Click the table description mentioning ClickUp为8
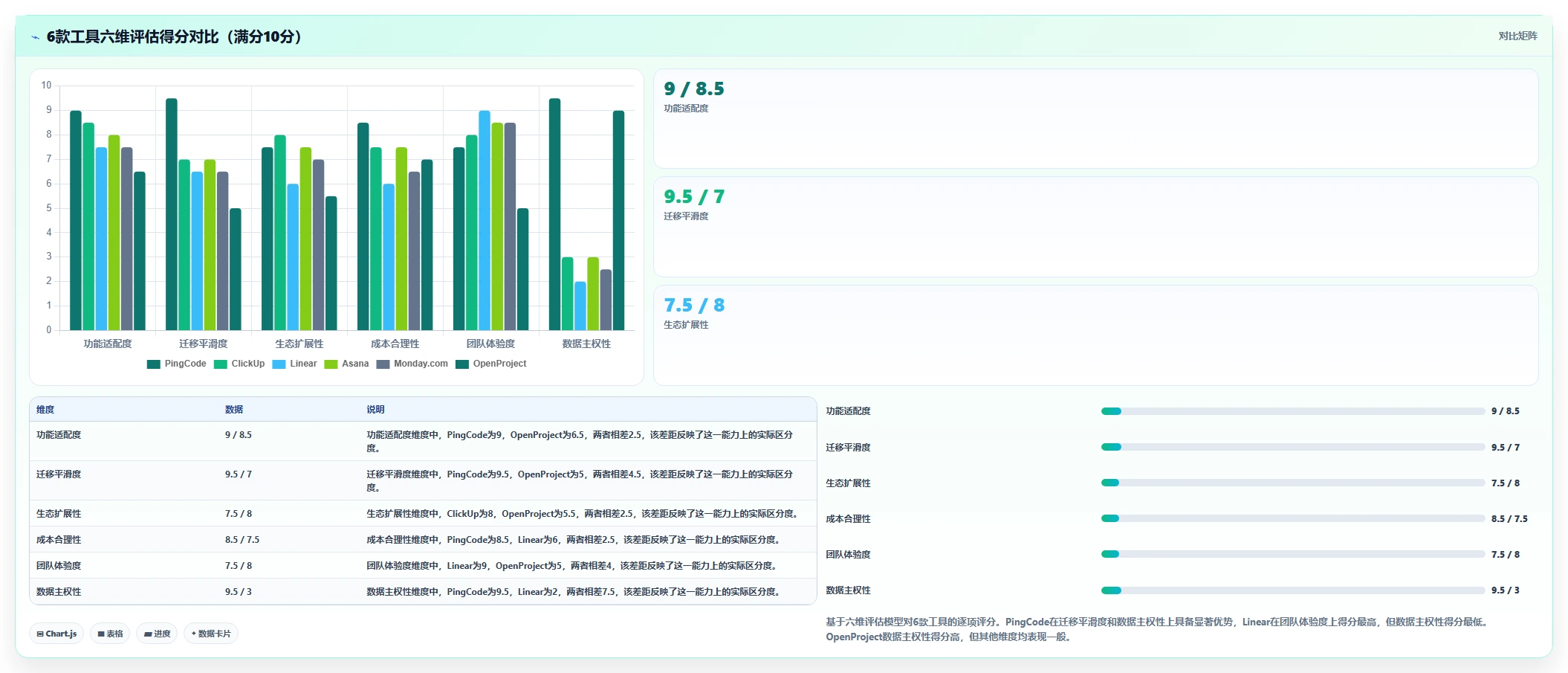This screenshot has height=673, width=1568. click(x=584, y=514)
